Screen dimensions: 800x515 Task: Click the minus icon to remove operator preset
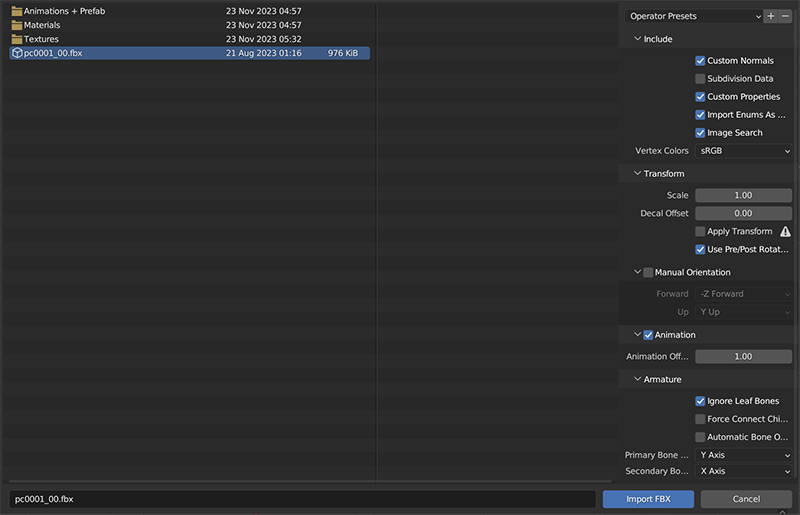pos(785,16)
